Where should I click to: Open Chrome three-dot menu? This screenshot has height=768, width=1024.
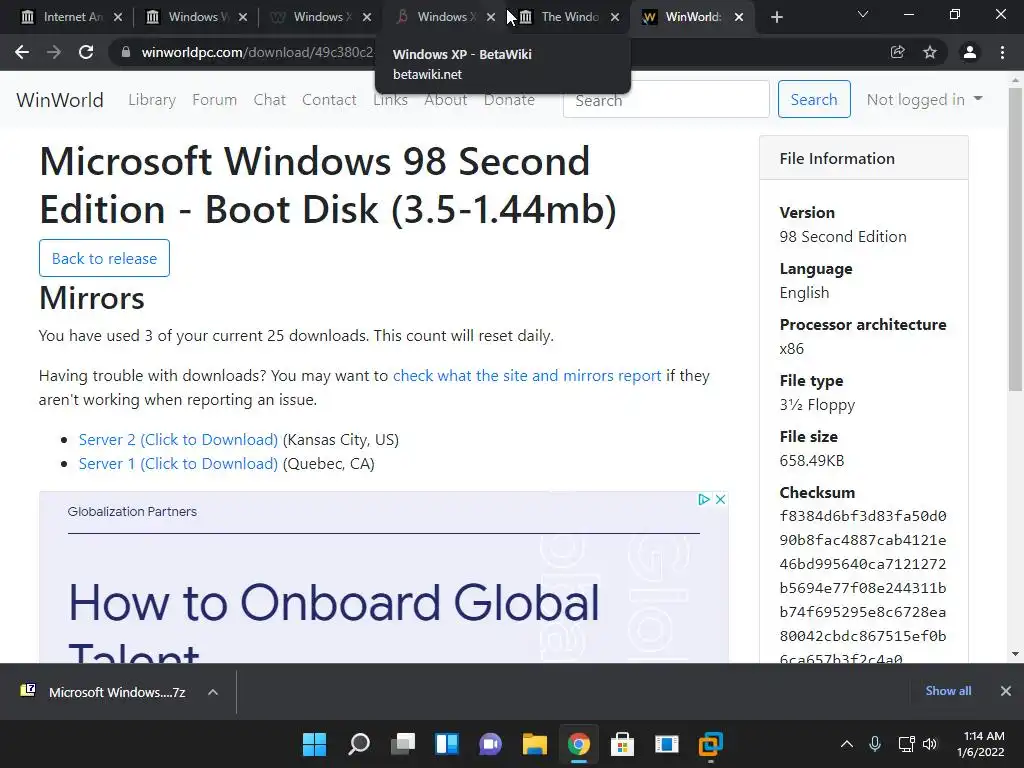pos(1002,52)
